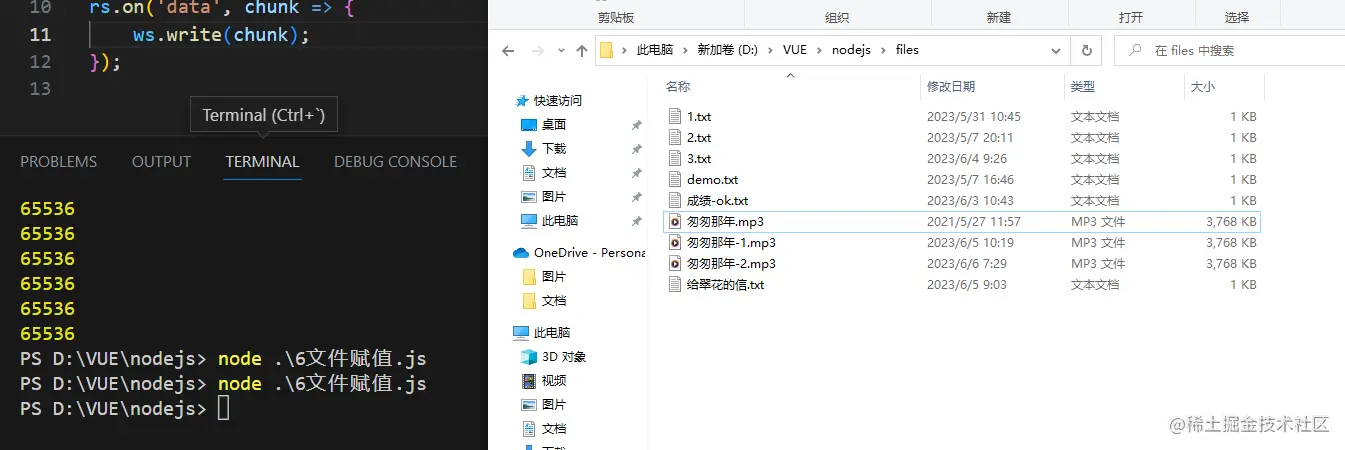This screenshot has width=1345, height=450.
Task: Select 新加卷 (D:) in the breadcrumb
Action: coord(727,50)
